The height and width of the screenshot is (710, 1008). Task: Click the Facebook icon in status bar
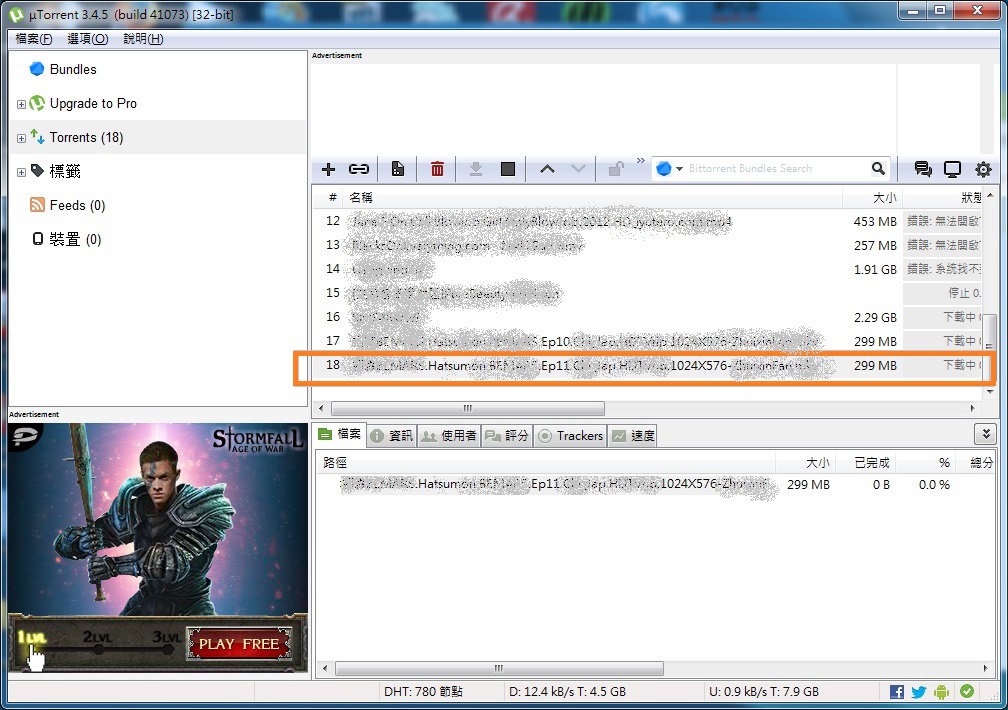897,692
